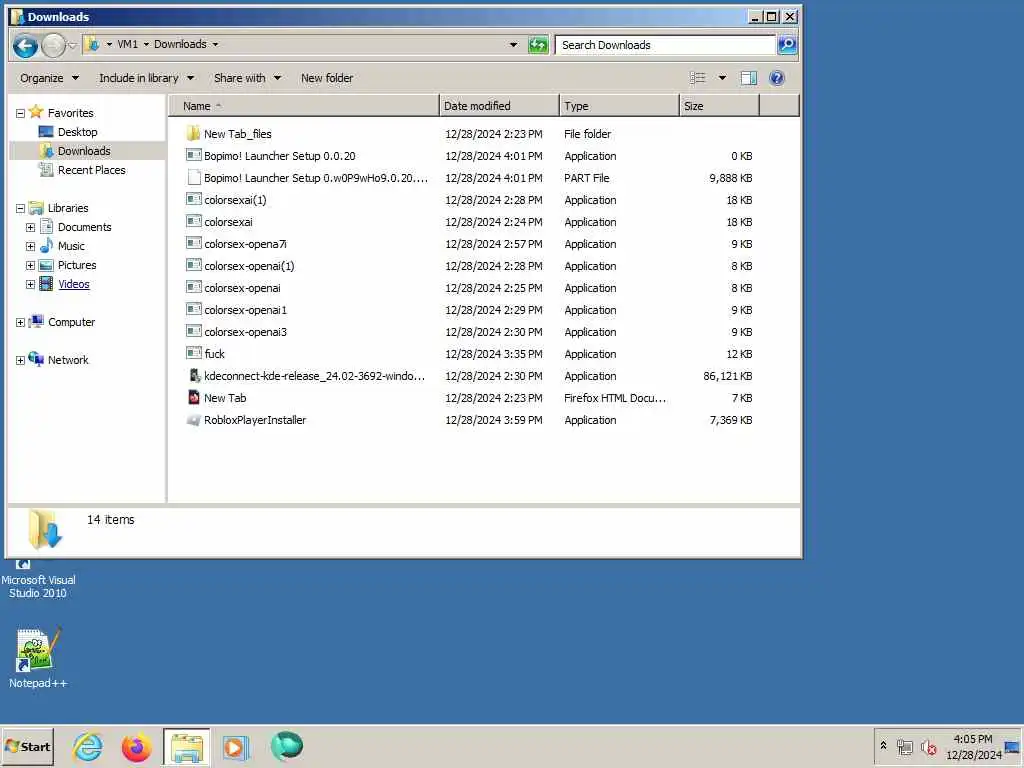Click the green Refresh icon beside address bar
The width and height of the screenshot is (1024, 768).
pyautogui.click(x=538, y=45)
